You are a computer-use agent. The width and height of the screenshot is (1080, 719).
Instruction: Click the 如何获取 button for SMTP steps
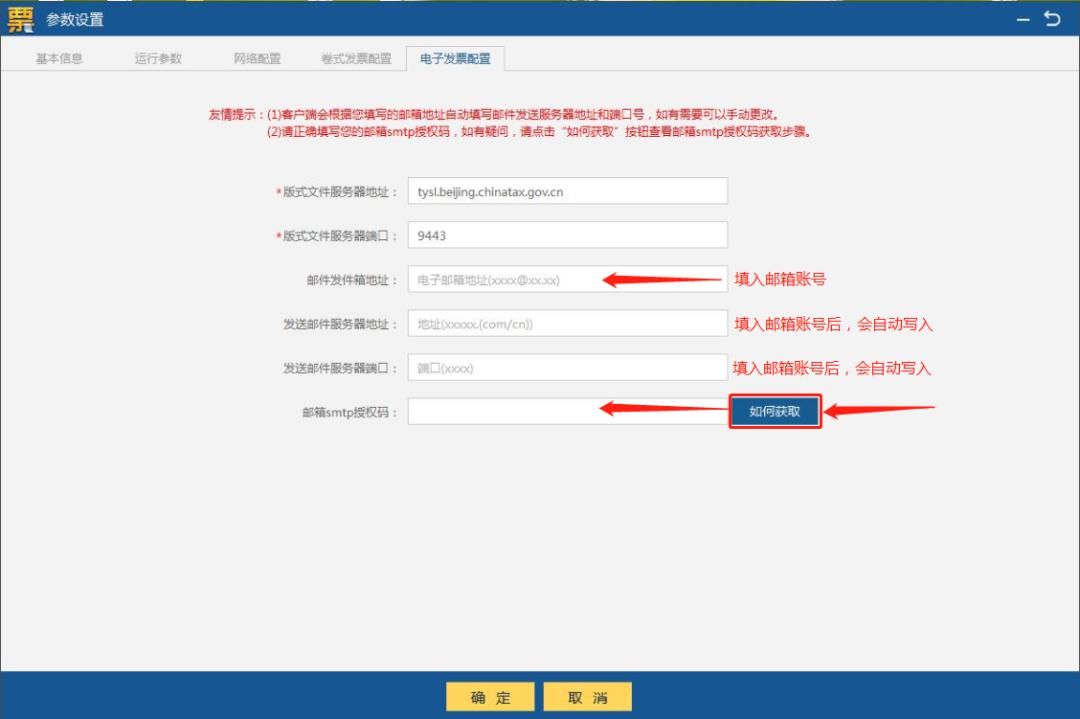774,410
